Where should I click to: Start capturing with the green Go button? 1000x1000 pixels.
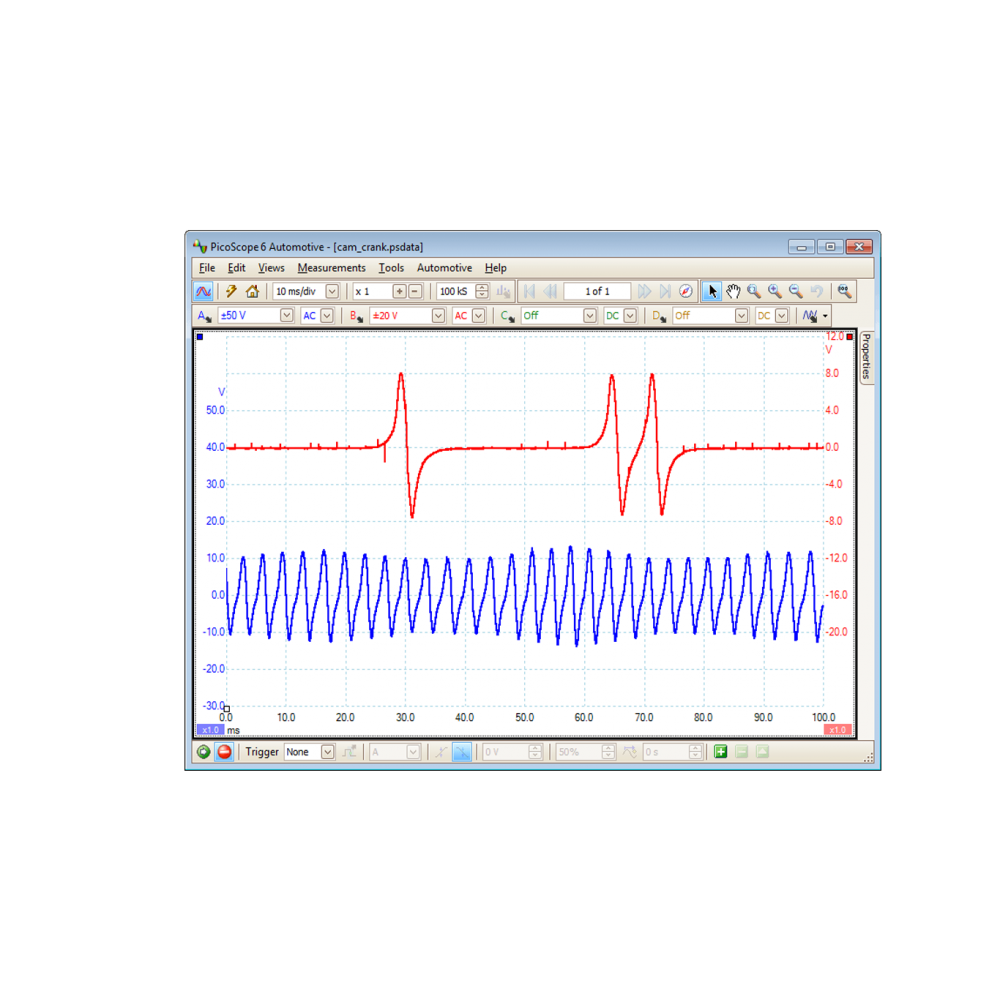click(202, 751)
